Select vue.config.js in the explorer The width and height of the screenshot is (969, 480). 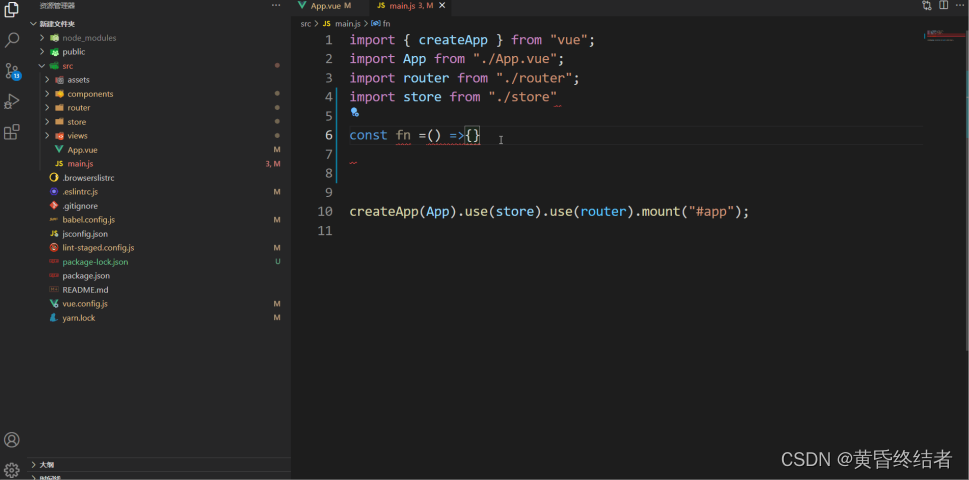(84, 304)
